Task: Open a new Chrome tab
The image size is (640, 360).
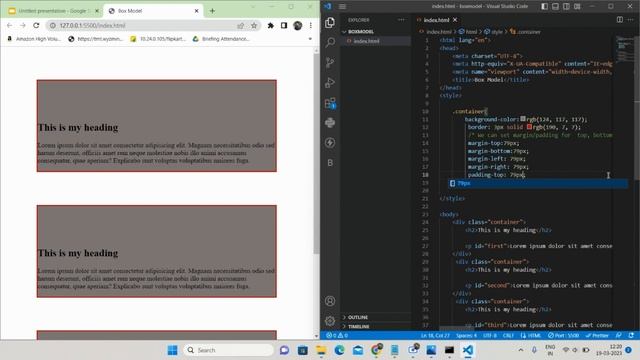Action: (212, 11)
